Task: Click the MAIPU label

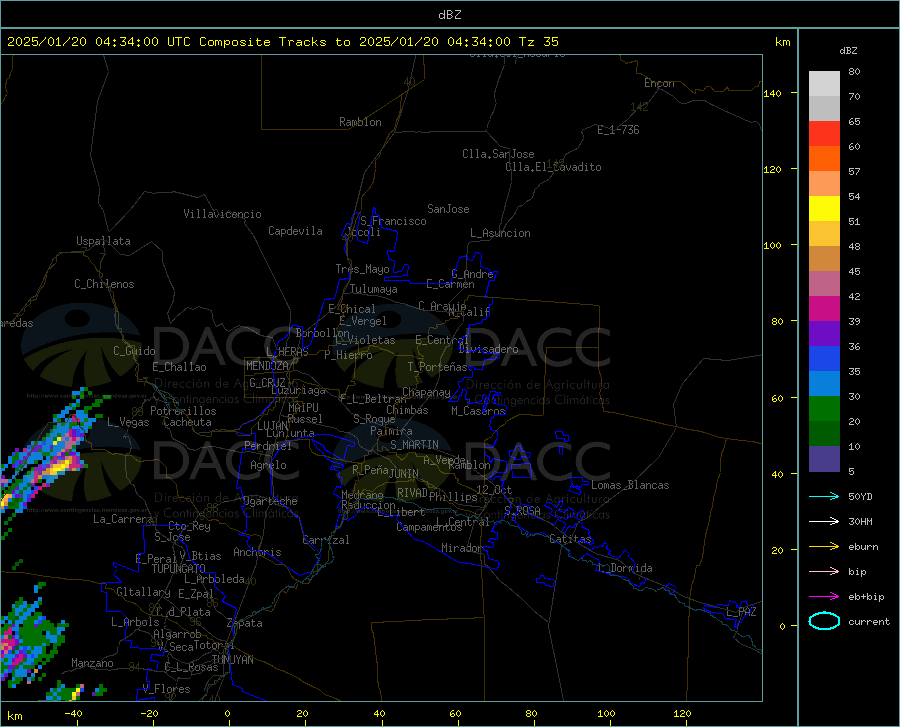Action: point(303,408)
